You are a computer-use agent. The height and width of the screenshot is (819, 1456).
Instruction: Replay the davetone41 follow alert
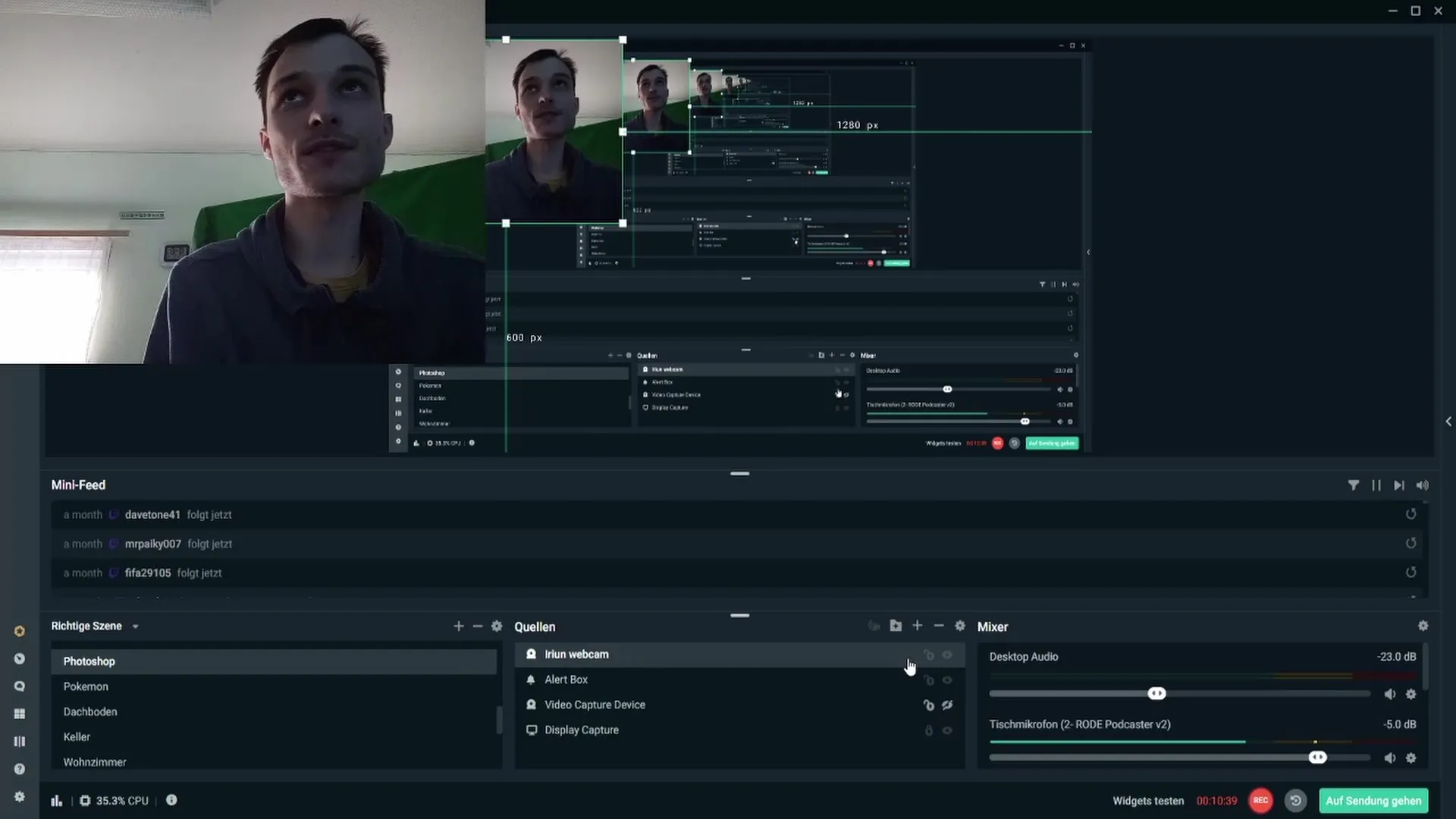tap(1410, 514)
